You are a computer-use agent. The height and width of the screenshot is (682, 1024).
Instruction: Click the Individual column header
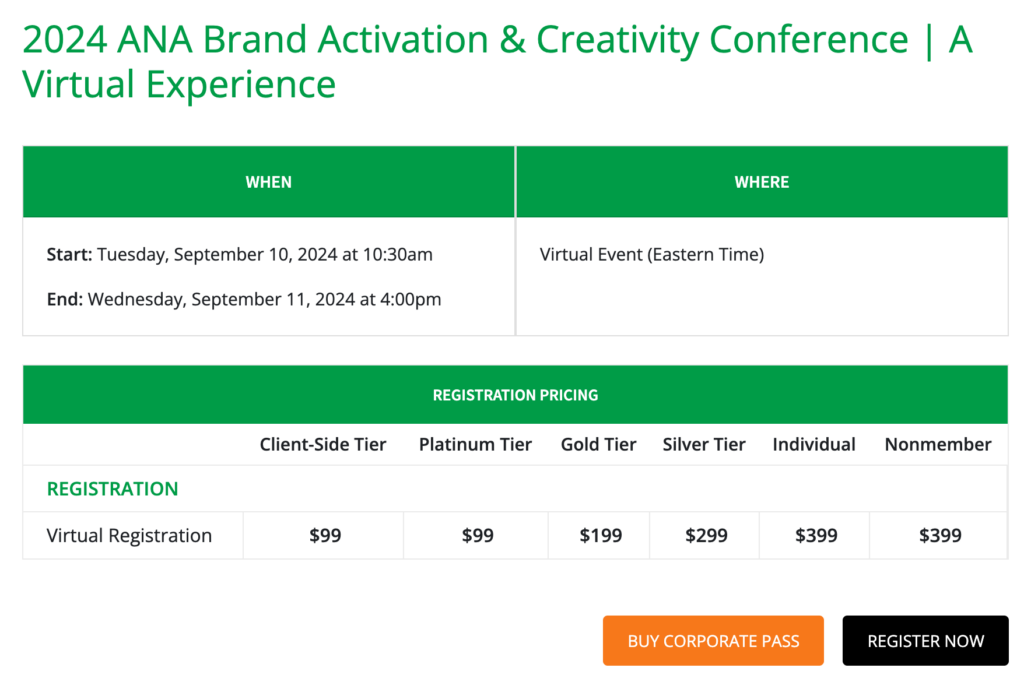pos(814,445)
